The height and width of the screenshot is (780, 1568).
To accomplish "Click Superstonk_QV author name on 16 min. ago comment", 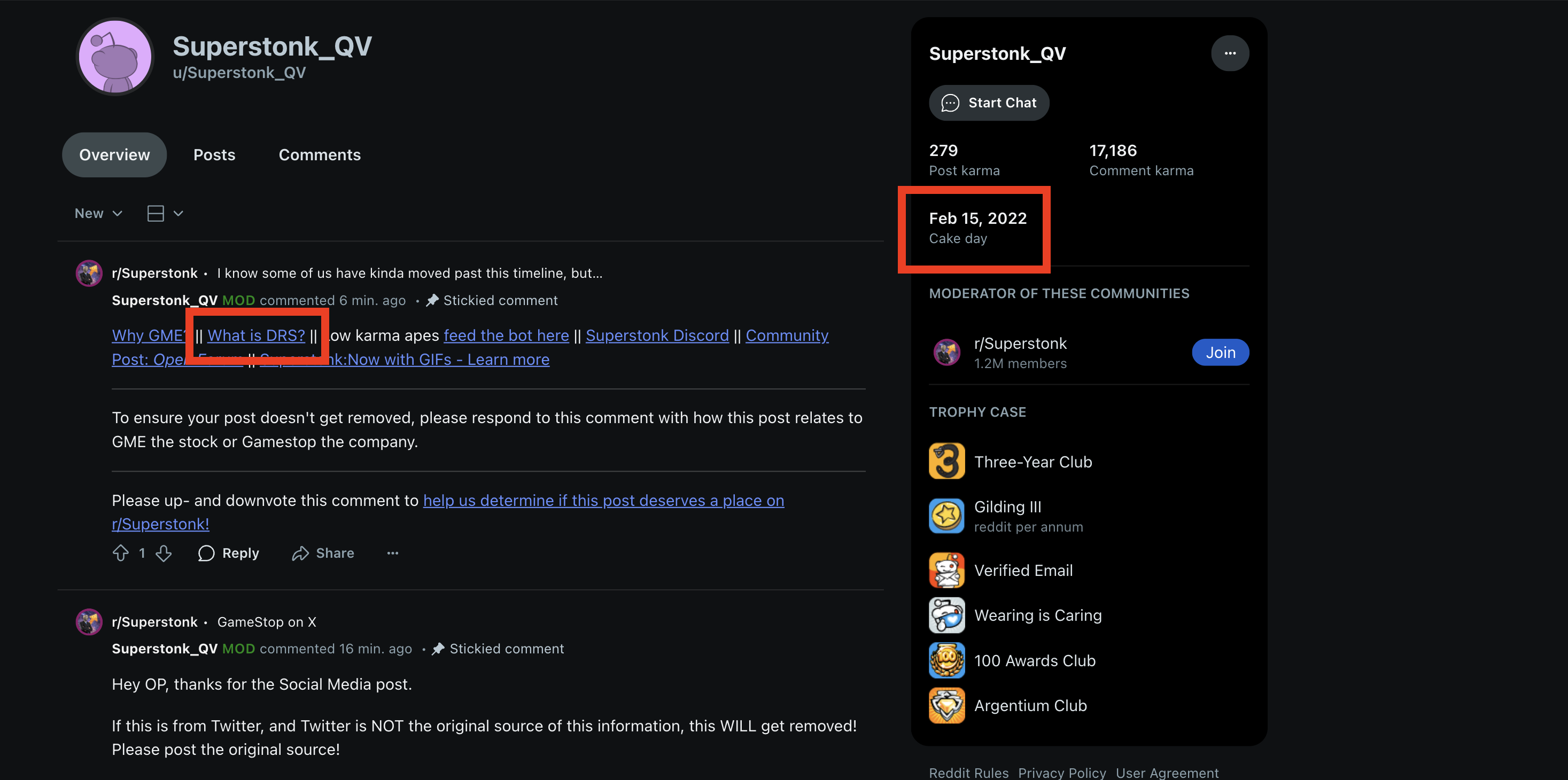I will [x=165, y=649].
